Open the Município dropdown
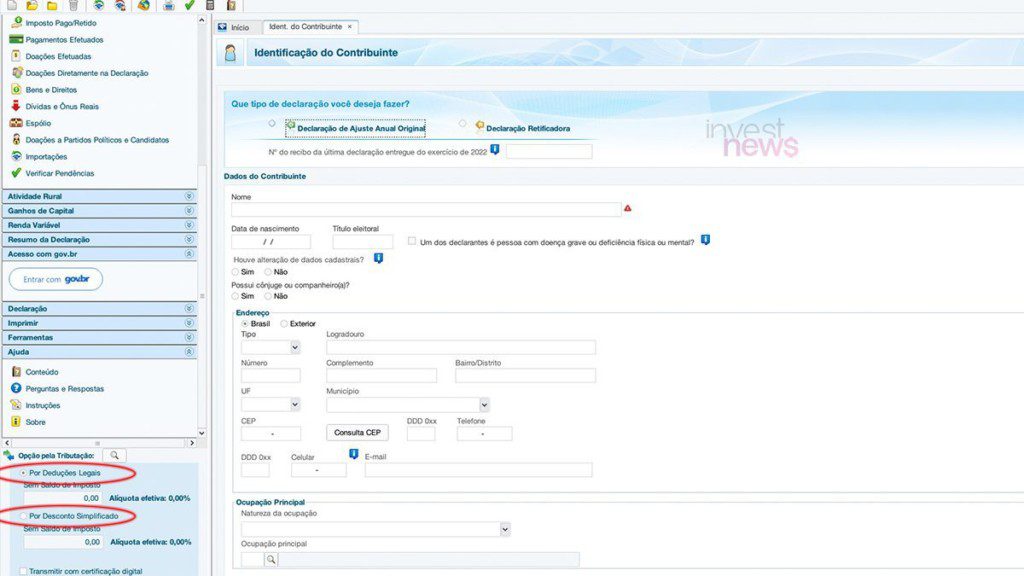This screenshot has width=1024, height=576. (x=484, y=405)
